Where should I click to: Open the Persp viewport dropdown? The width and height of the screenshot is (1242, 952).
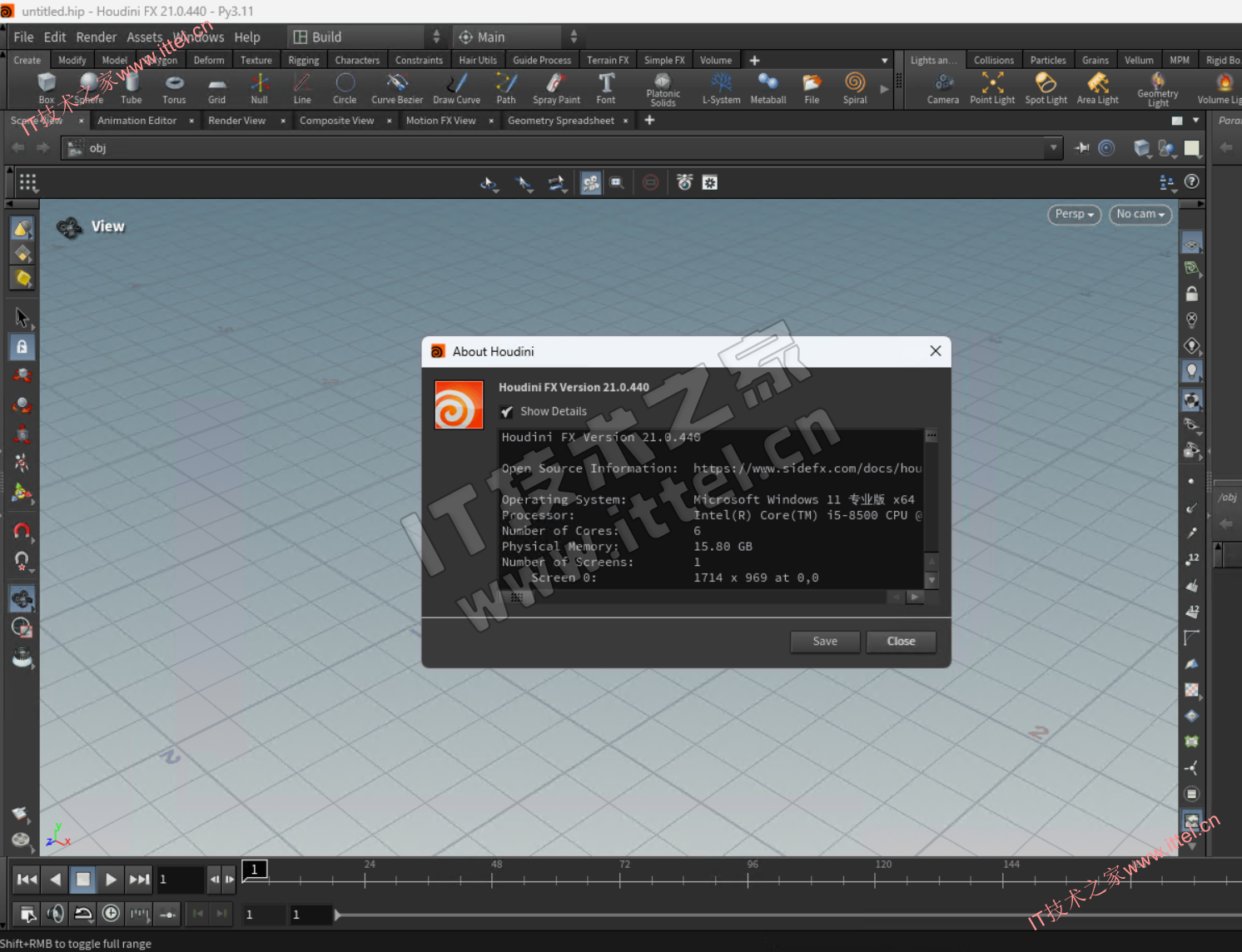pos(1074,215)
